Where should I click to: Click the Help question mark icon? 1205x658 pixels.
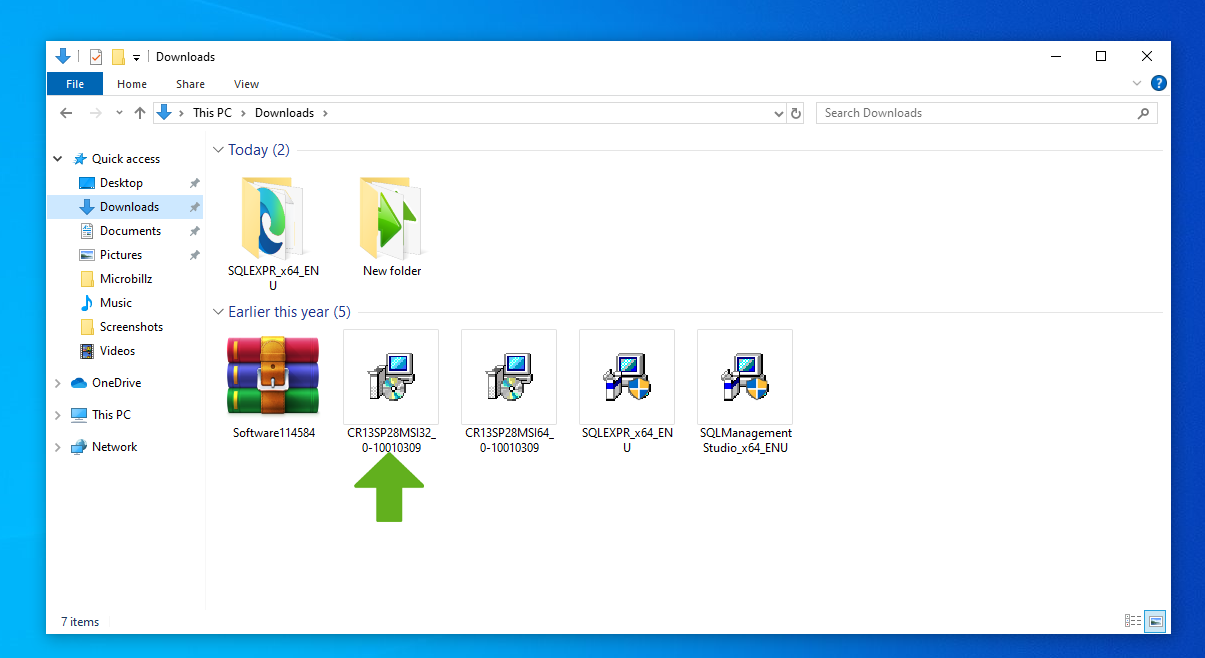pyautogui.click(x=1158, y=84)
